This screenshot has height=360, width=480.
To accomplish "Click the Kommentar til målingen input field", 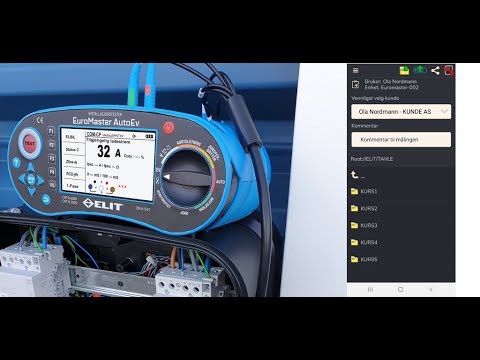I will point(401,140).
